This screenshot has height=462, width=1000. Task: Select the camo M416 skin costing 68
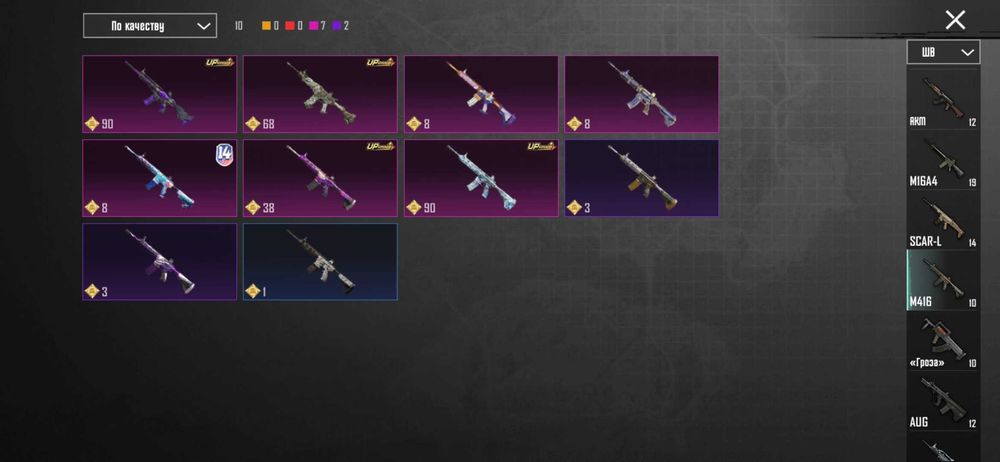(320, 94)
